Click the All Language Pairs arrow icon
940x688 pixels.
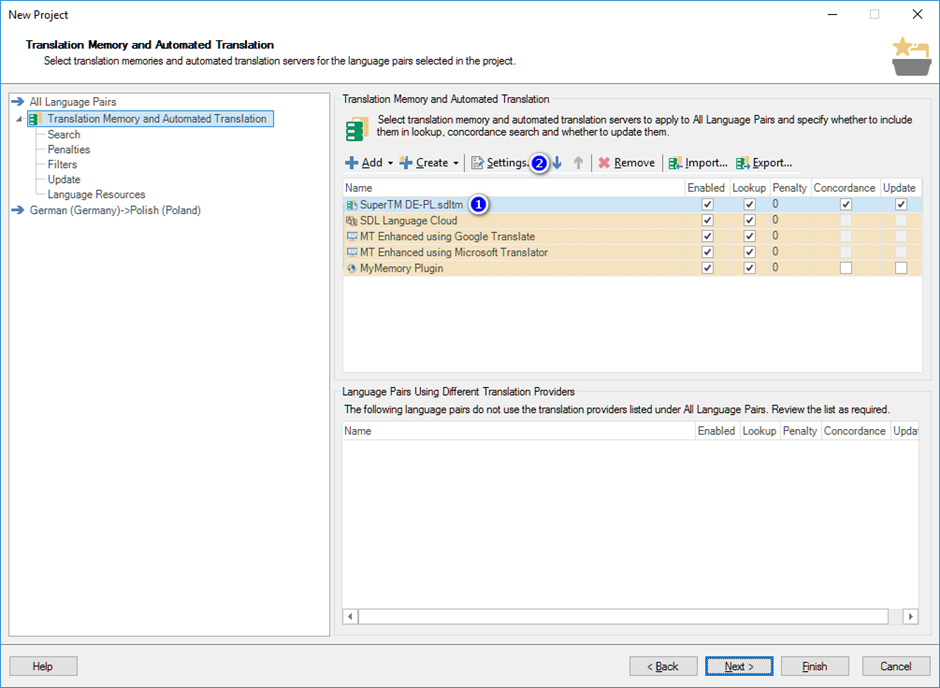18,102
